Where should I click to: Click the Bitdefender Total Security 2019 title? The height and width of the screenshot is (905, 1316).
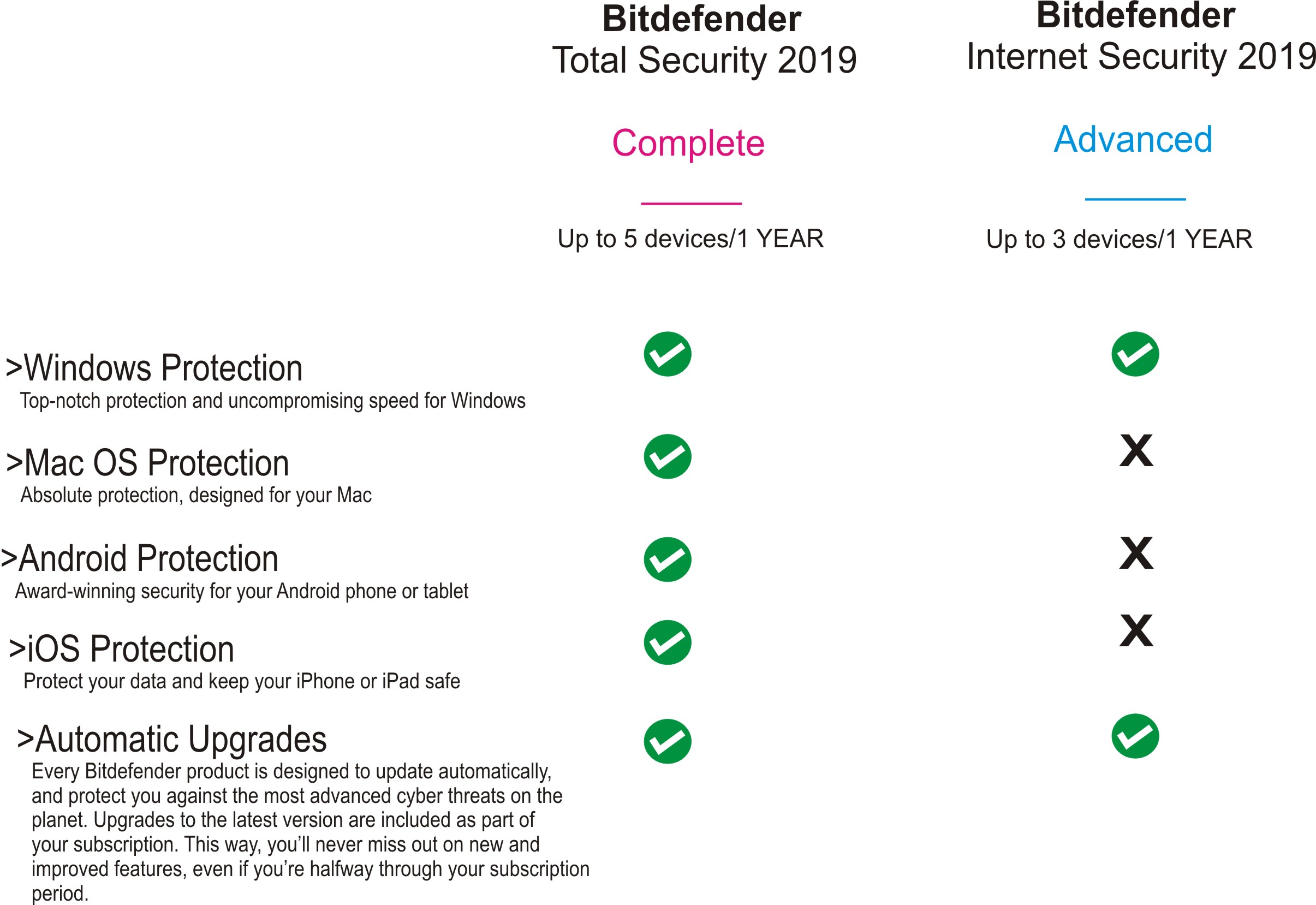704,40
